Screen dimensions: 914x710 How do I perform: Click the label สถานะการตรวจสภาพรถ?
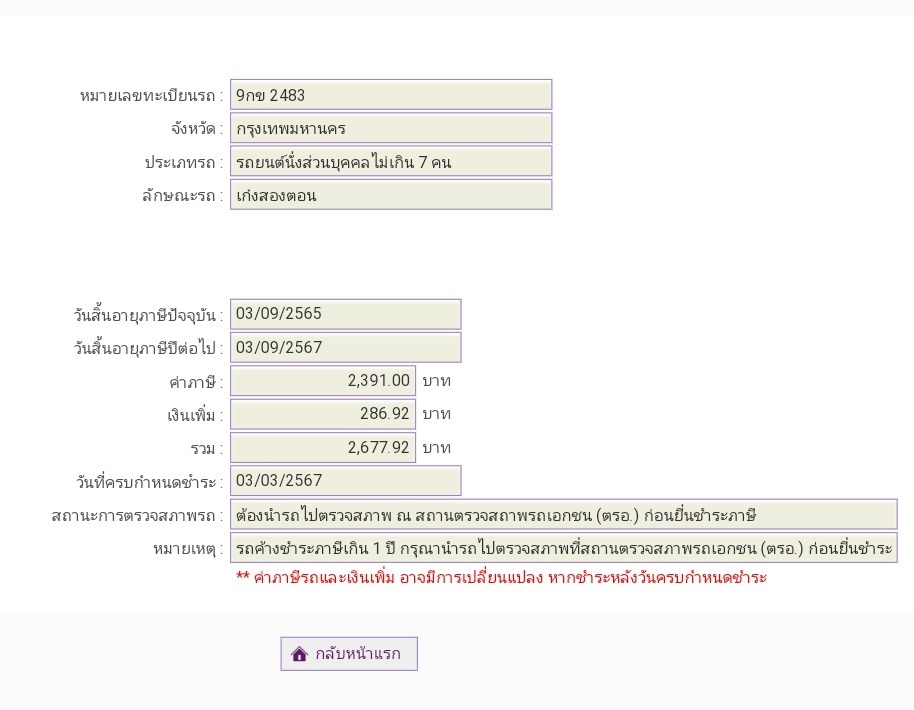pyautogui.click(x=137, y=515)
